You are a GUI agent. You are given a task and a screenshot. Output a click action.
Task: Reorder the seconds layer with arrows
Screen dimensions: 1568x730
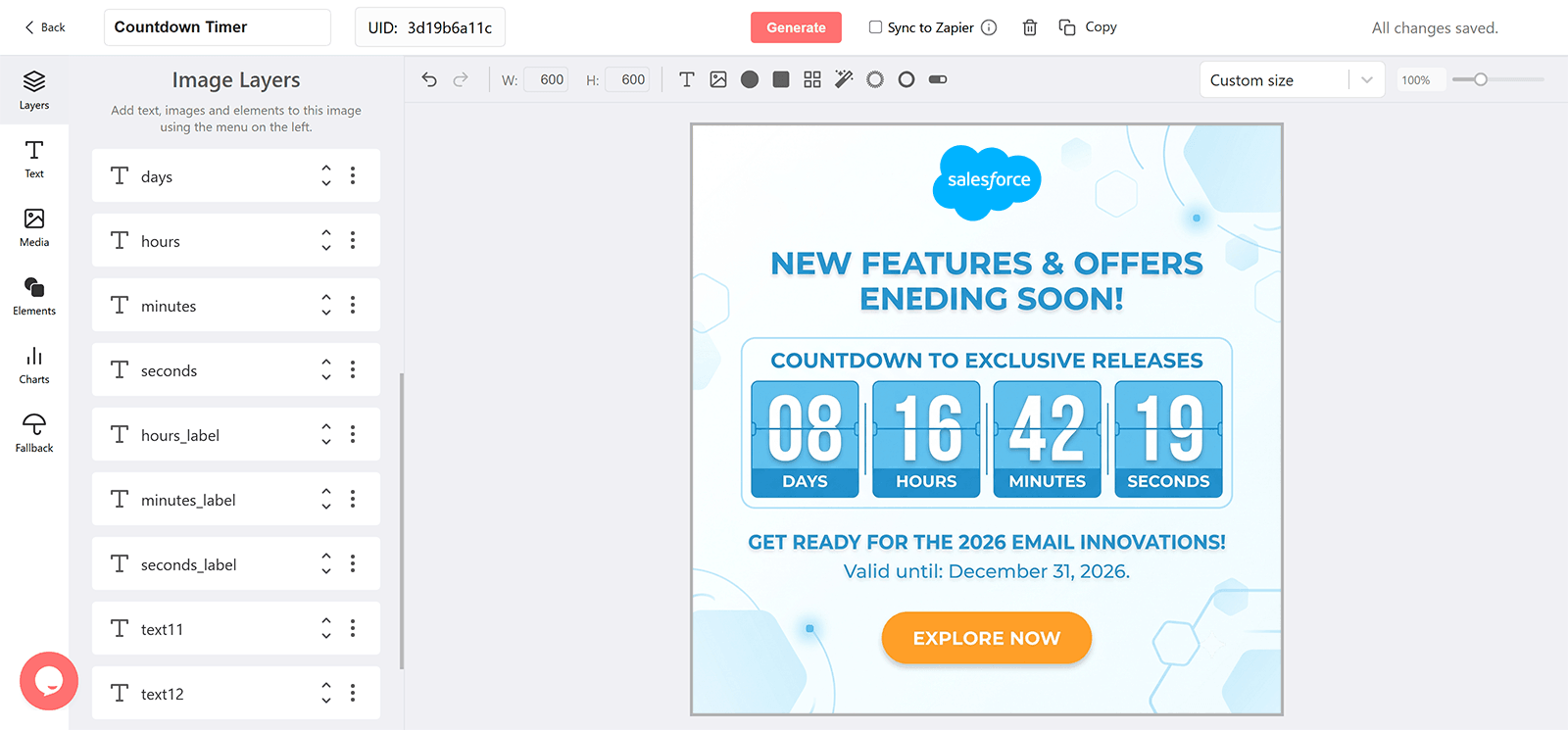tap(326, 369)
